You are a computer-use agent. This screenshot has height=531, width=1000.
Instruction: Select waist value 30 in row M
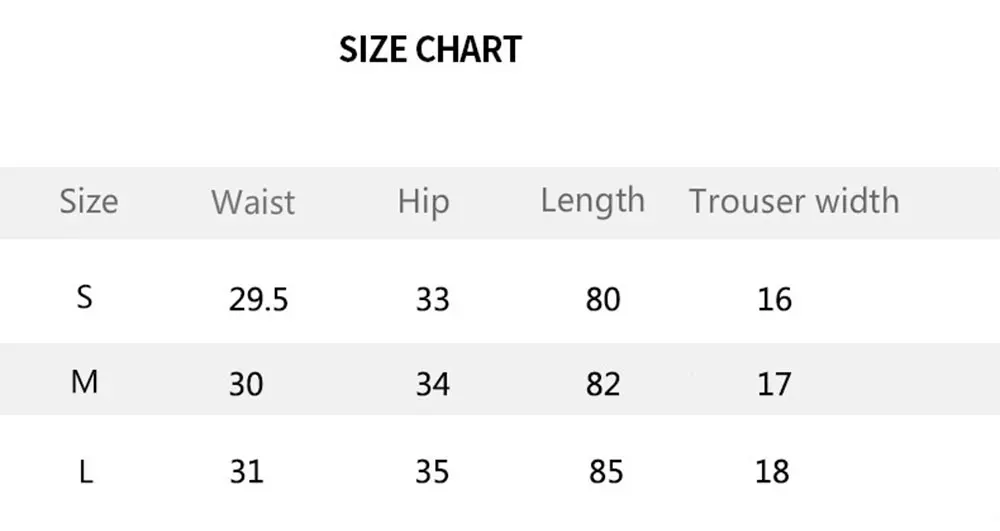point(246,384)
